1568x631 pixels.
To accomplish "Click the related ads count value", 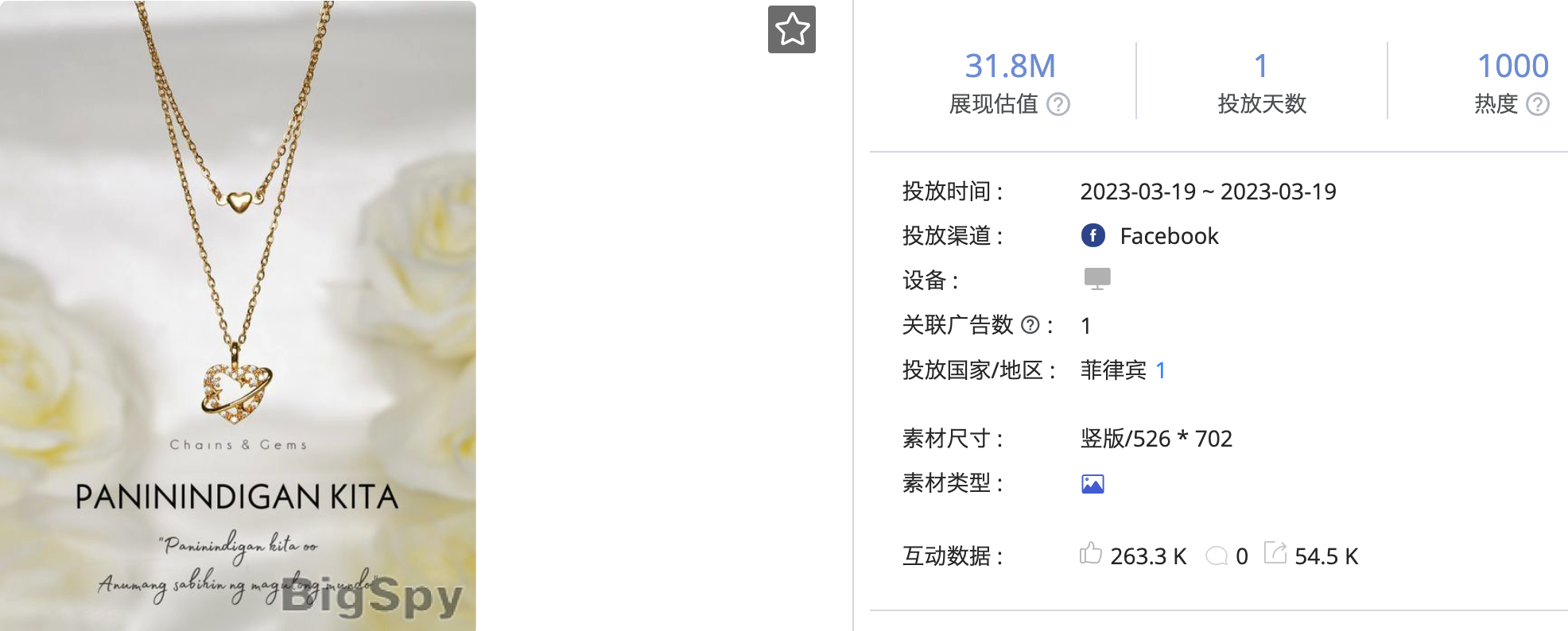I will [1086, 326].
